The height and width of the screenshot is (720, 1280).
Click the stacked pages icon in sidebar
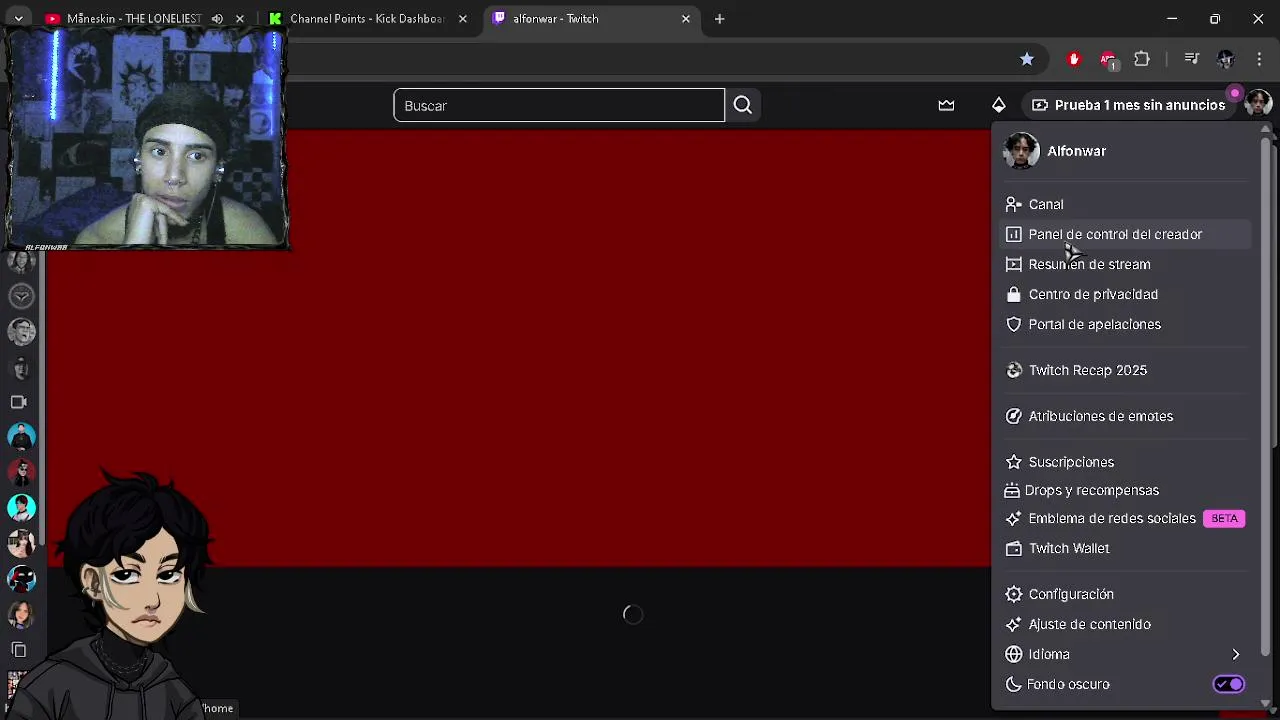click(19, 650)
